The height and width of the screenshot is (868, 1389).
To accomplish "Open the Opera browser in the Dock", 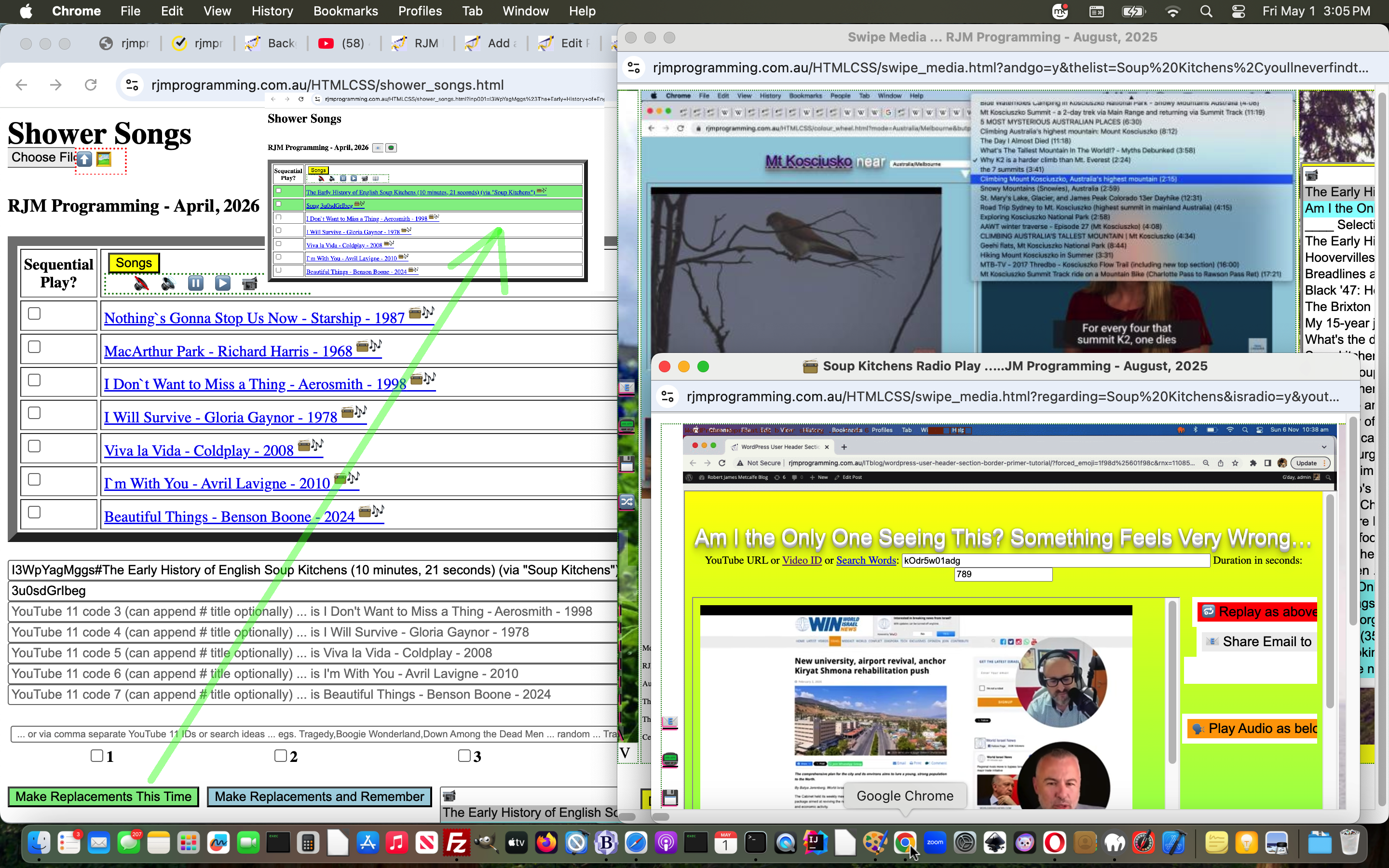I will [x=1054, y=843].
